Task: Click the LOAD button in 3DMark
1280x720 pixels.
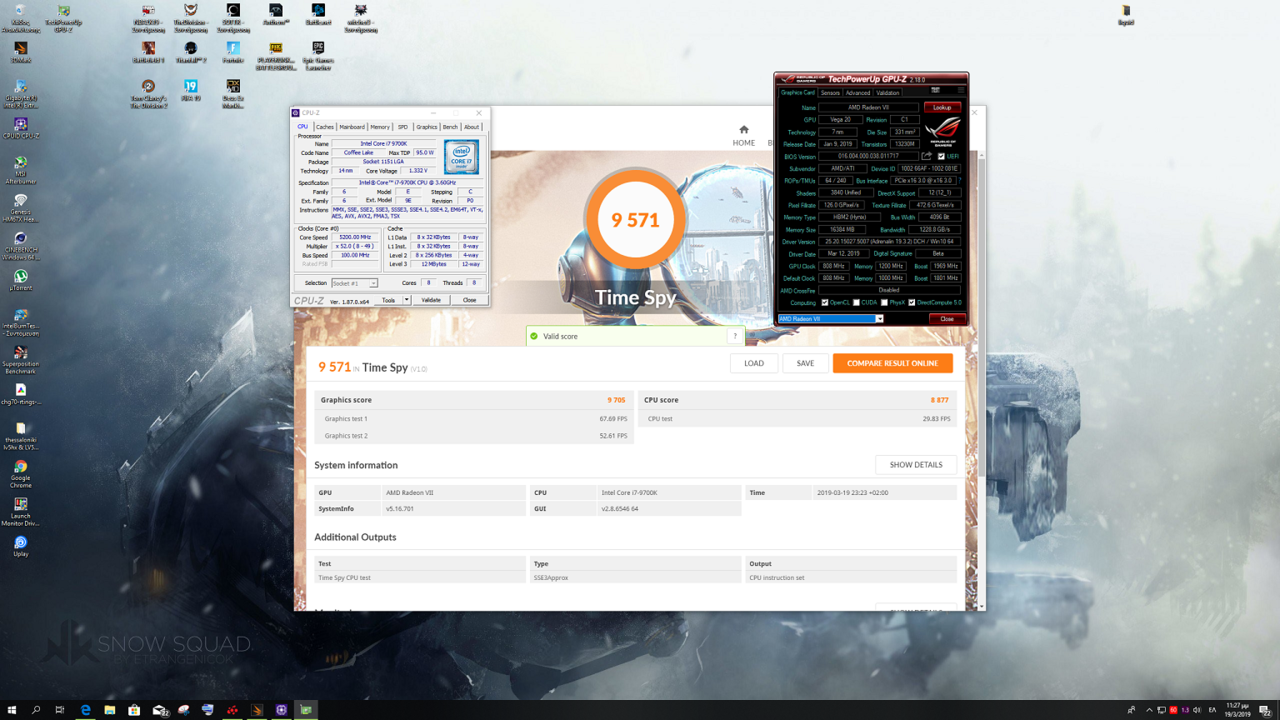Action: coord(754,363)
